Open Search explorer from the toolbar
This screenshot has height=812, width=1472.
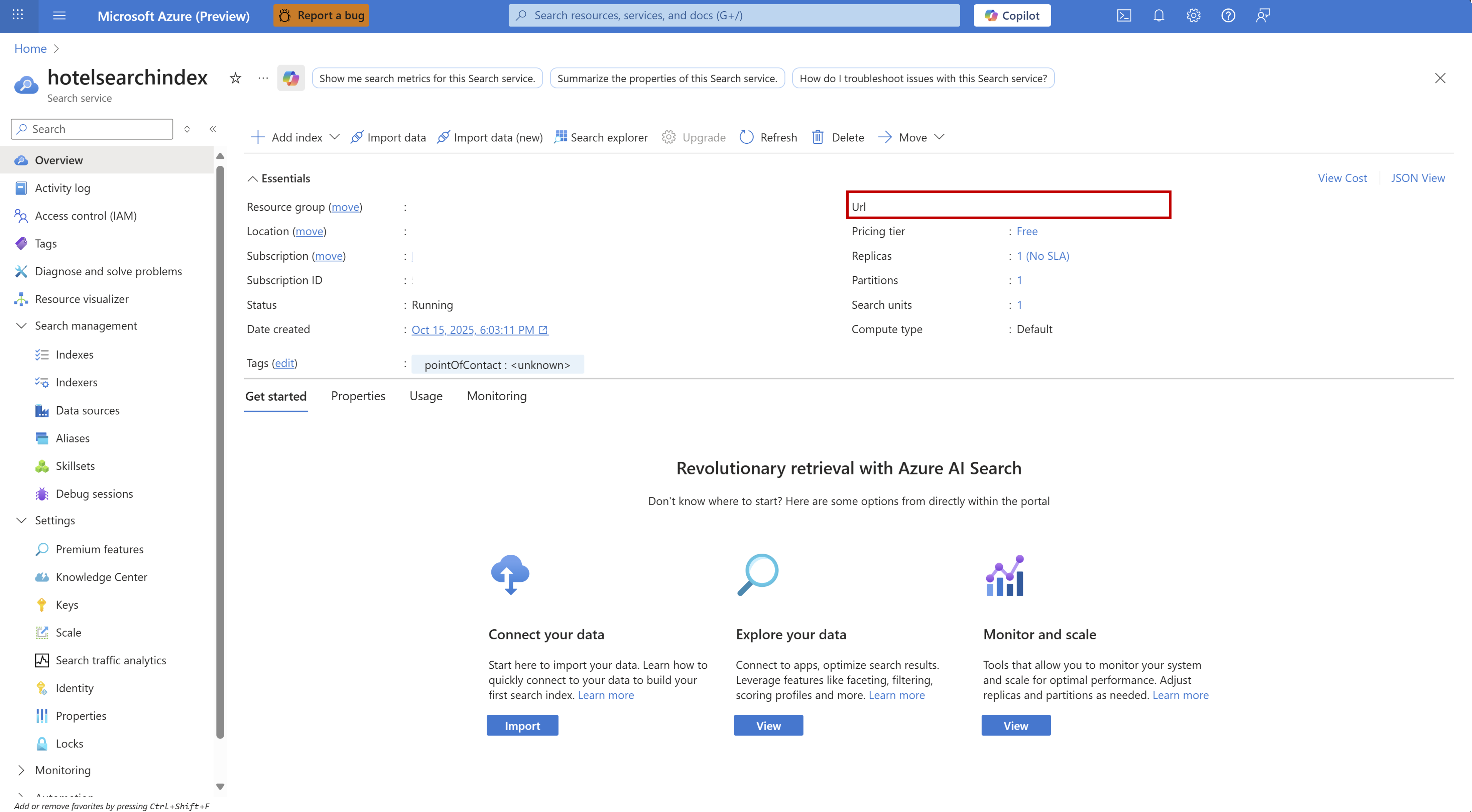pos(601,137)
